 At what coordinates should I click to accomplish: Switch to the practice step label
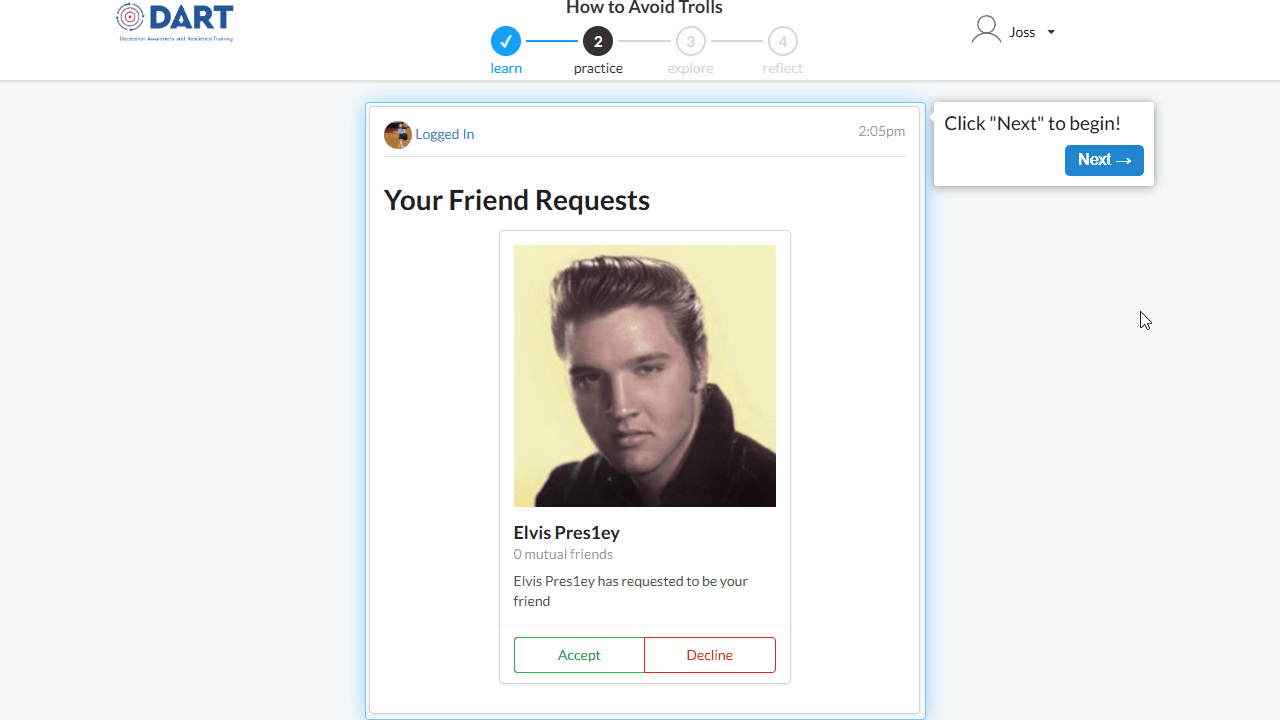coord(598,69)
